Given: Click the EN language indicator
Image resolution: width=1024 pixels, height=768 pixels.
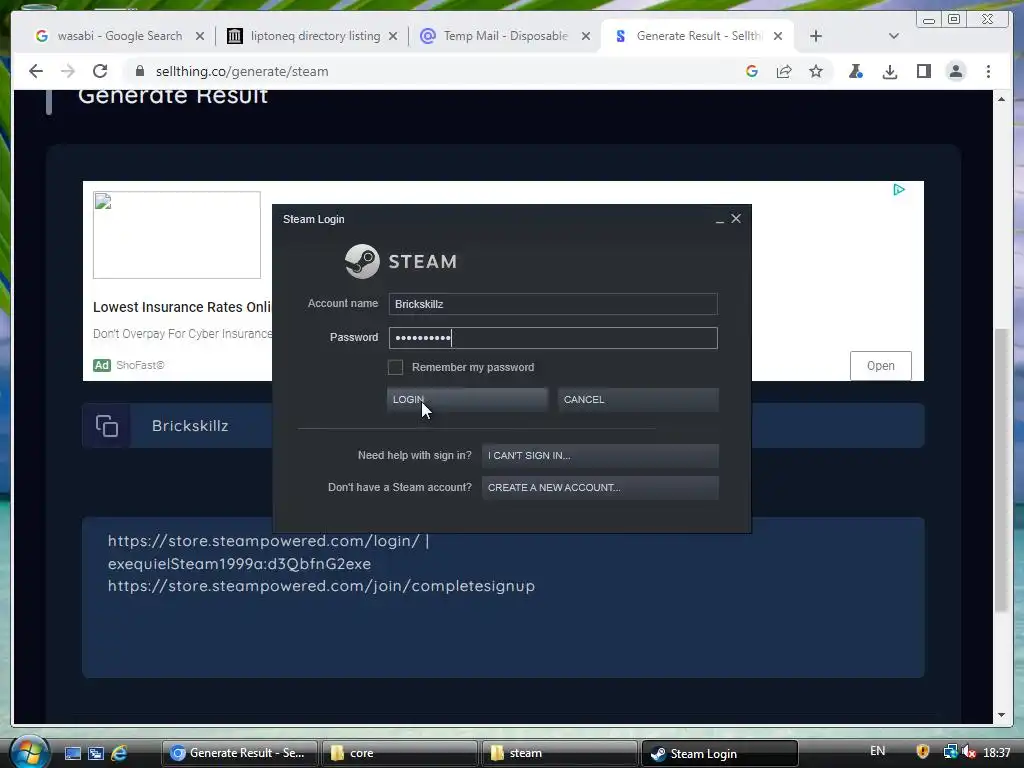Looking at the screenshot, I should pos(878,751).
